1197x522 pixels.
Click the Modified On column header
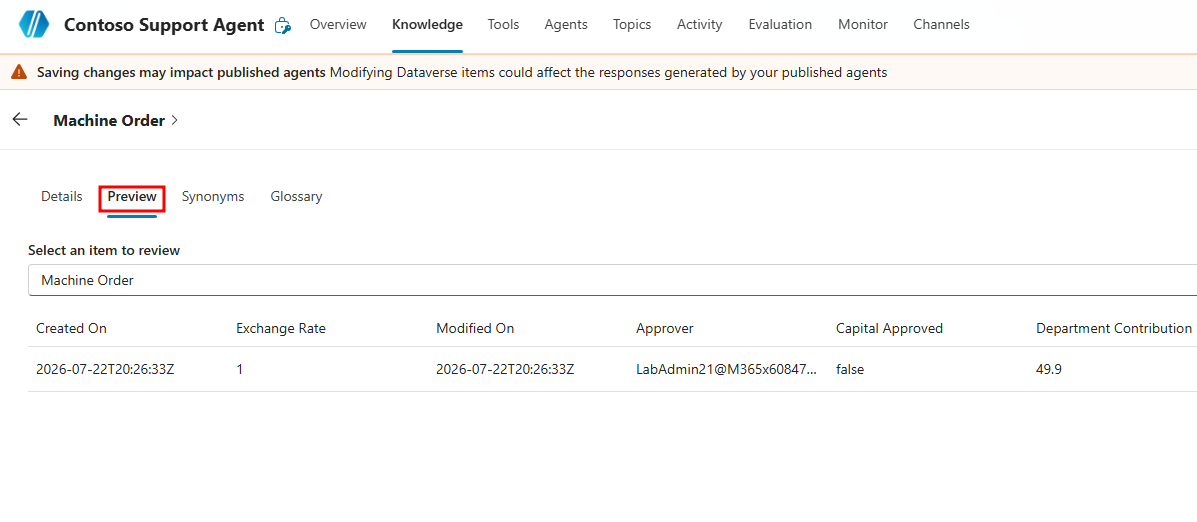(x=475, y=328)
